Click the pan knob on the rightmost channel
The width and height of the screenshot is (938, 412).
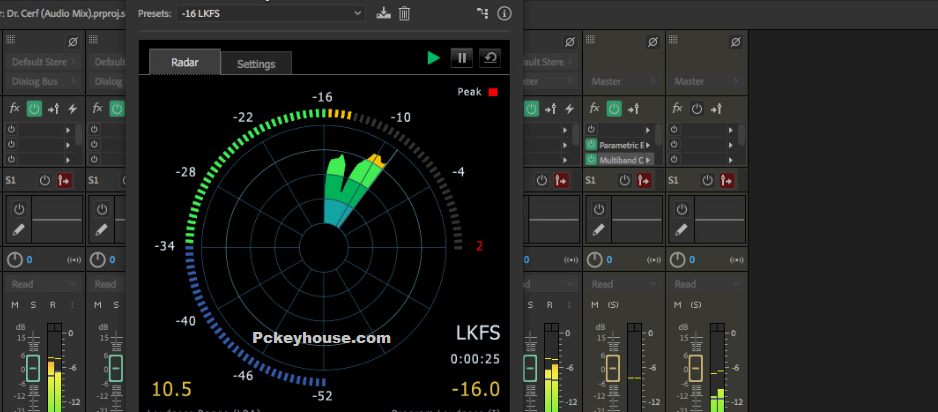tap(677, 260)
